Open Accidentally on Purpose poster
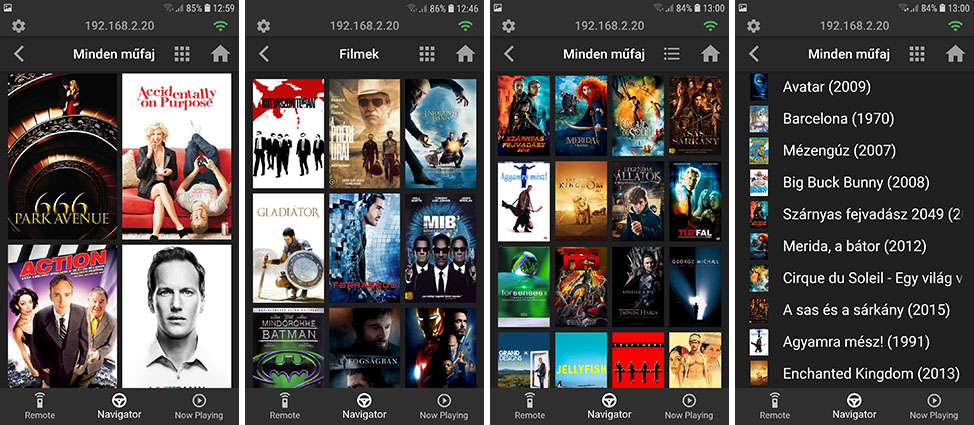 [x=176, y=157]
